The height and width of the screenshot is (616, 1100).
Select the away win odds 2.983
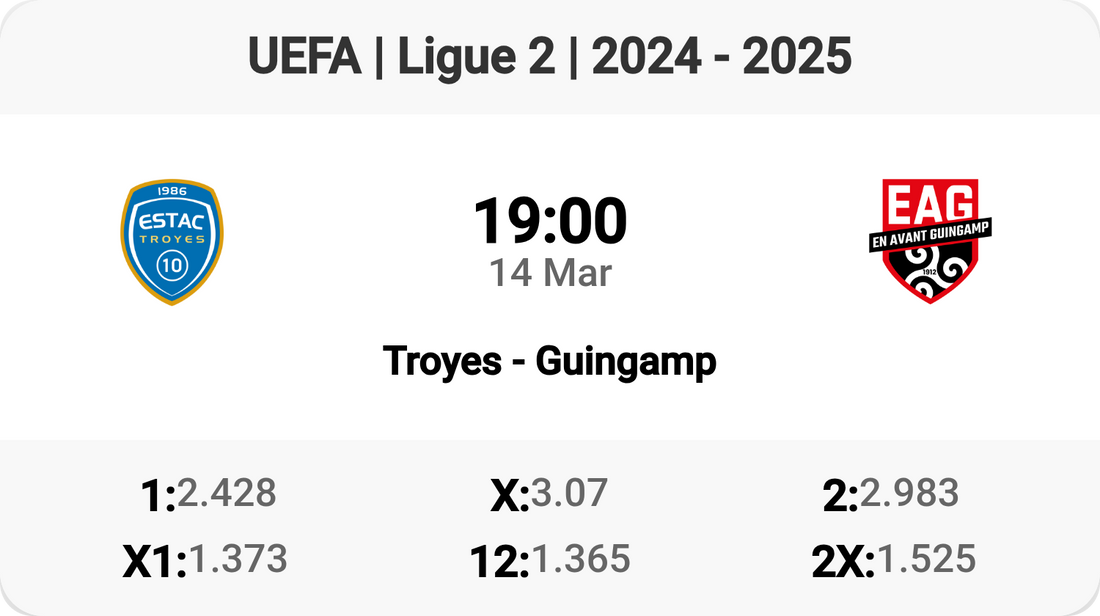909,493
